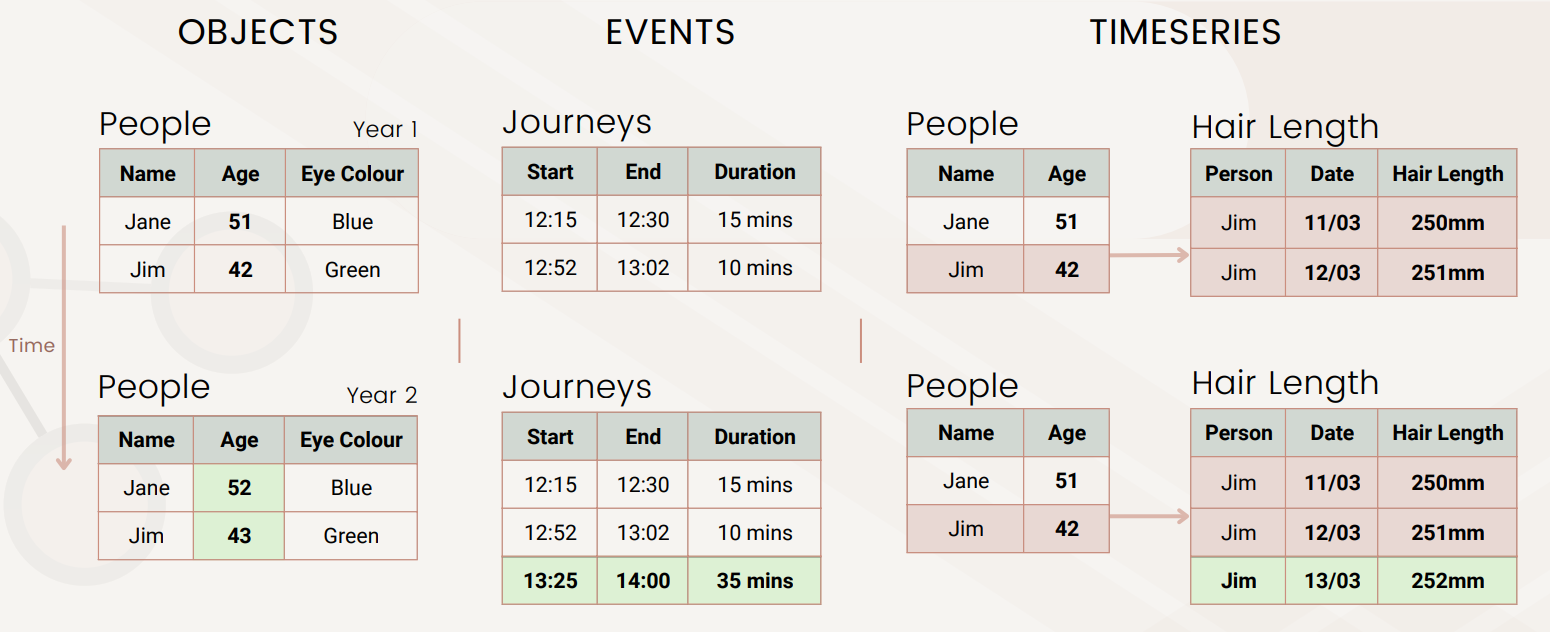
Task: Select the Duration header in bottom Journeys table
Action: coord(755,437)
